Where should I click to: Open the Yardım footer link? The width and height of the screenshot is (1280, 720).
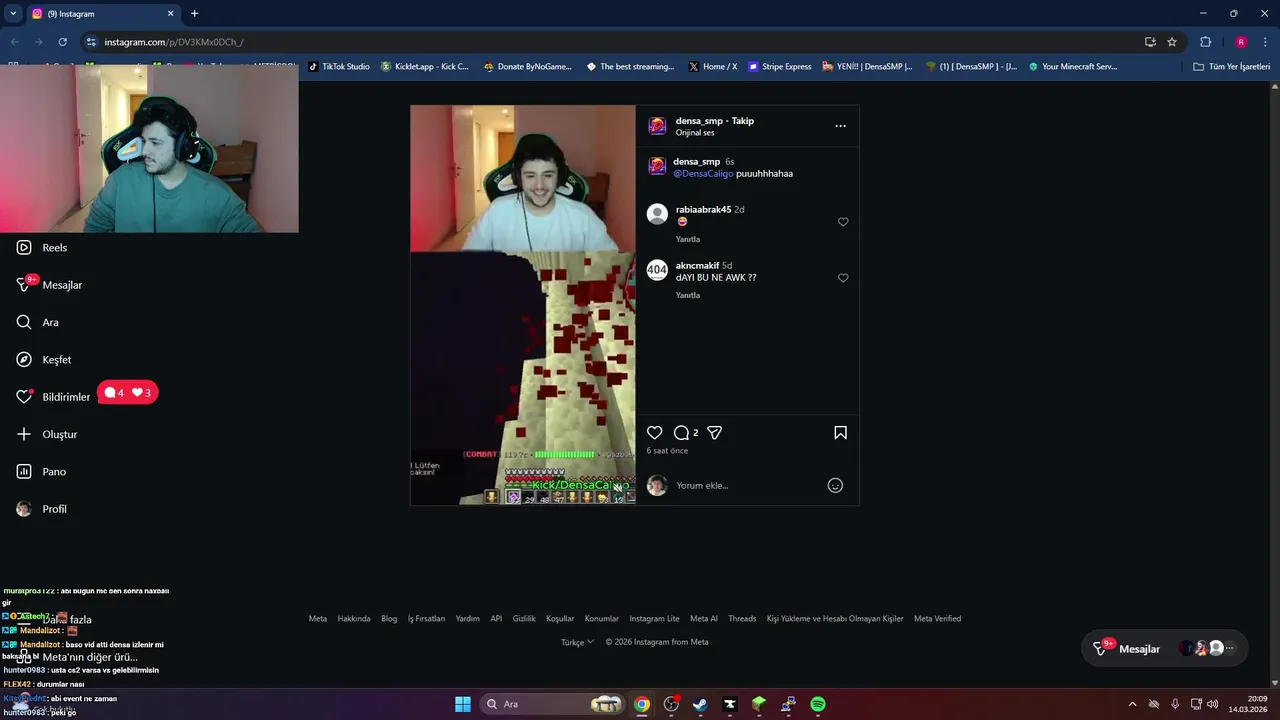(467, 619)
